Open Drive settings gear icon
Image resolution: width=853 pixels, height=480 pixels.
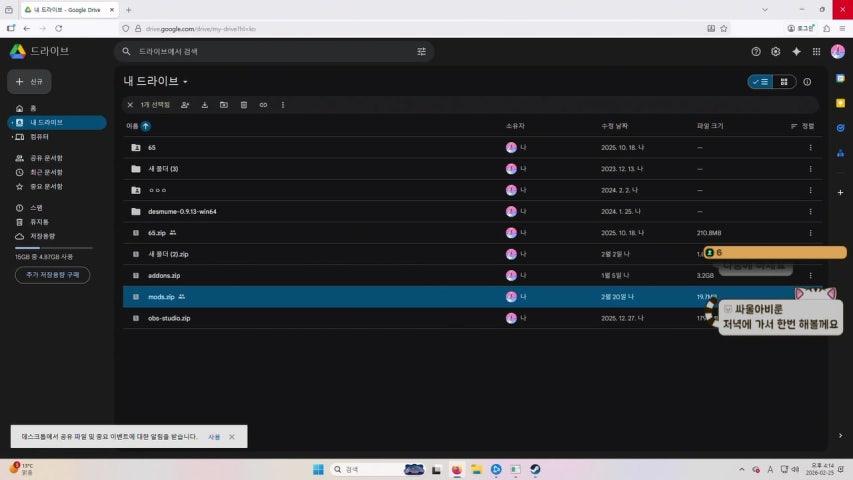776,51
